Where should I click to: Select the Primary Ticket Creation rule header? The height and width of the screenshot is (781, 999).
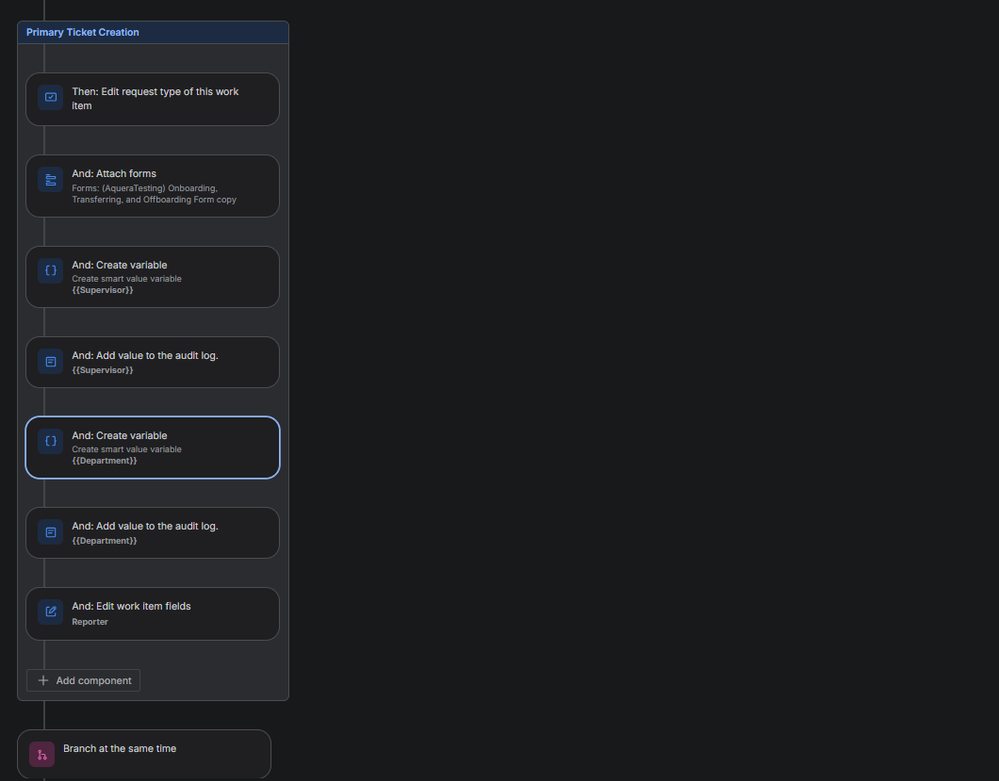pyautogui.click(x=83, y=32)
